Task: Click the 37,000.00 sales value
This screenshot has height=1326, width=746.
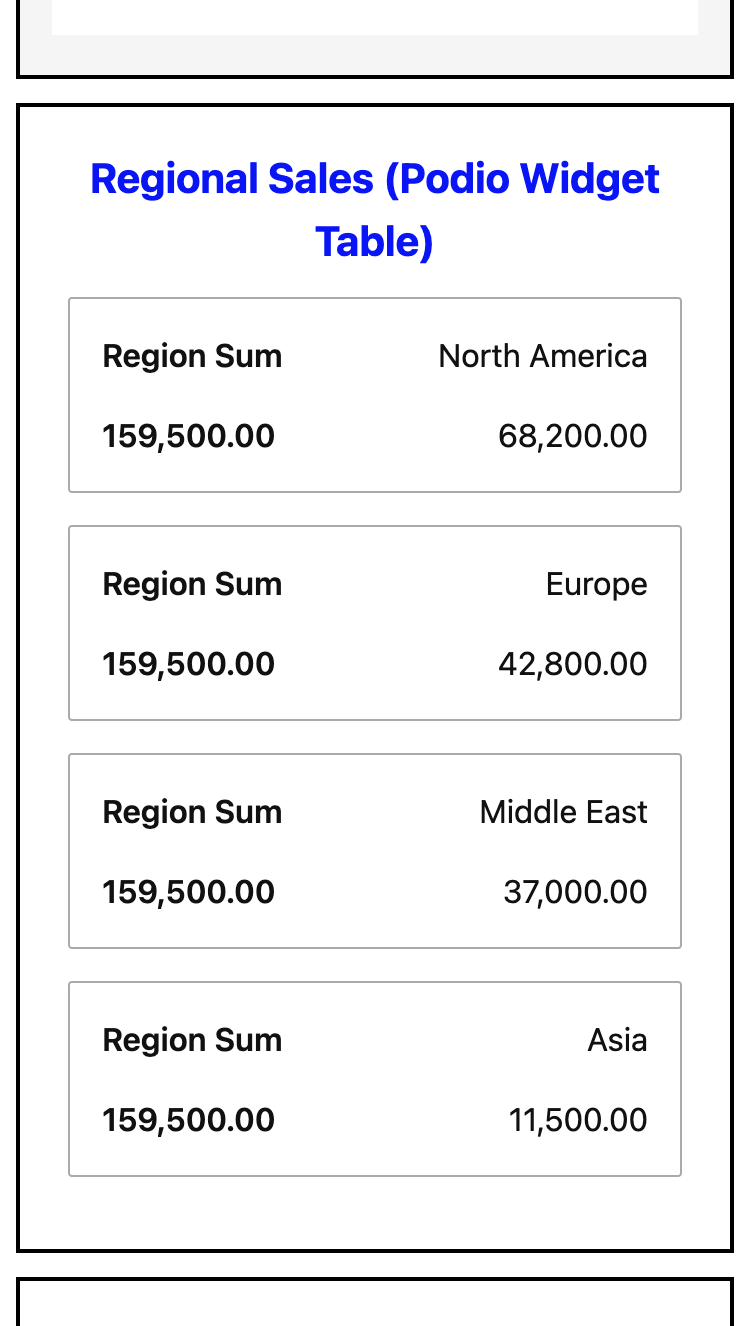Action: point(575,892)
